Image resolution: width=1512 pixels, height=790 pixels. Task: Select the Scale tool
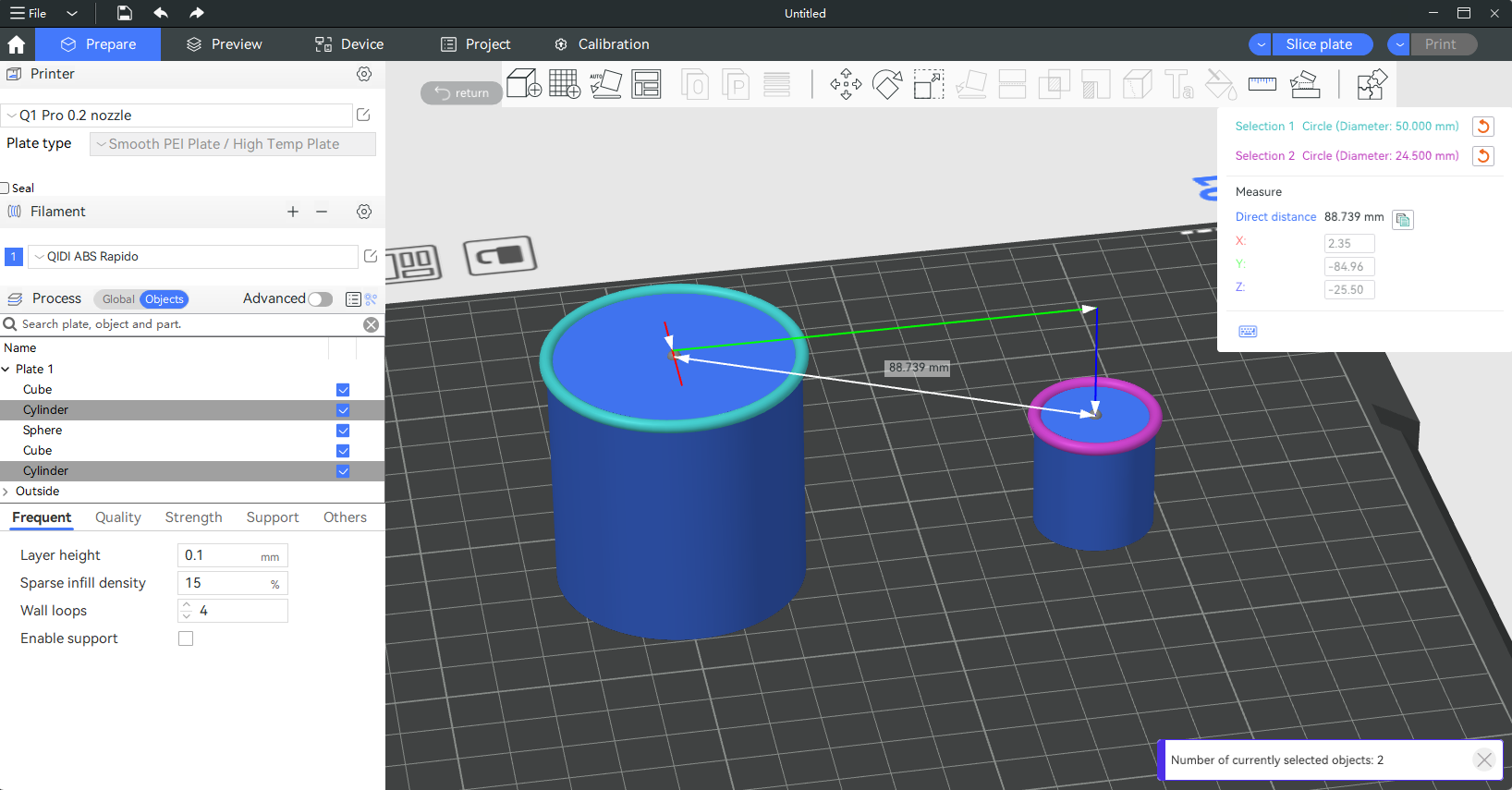[x=929, y=84]
